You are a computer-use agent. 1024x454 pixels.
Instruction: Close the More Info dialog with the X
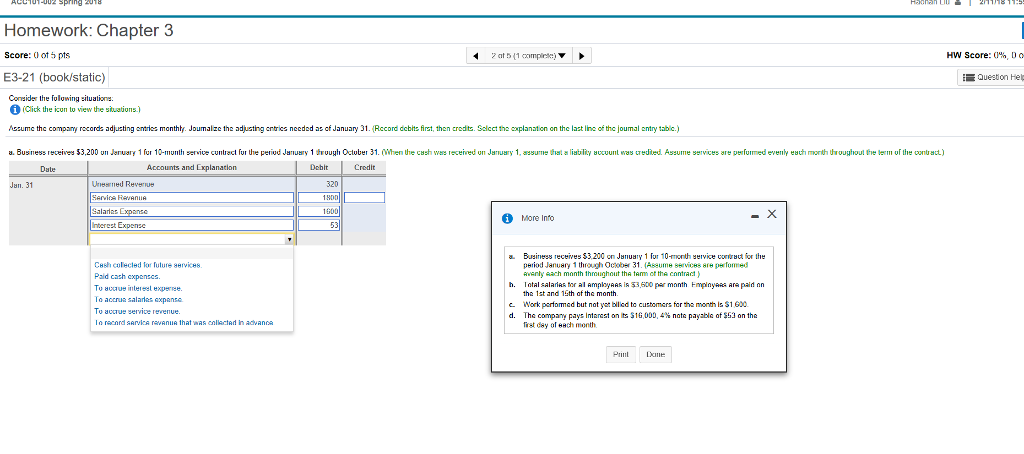[x=771, y=214]
